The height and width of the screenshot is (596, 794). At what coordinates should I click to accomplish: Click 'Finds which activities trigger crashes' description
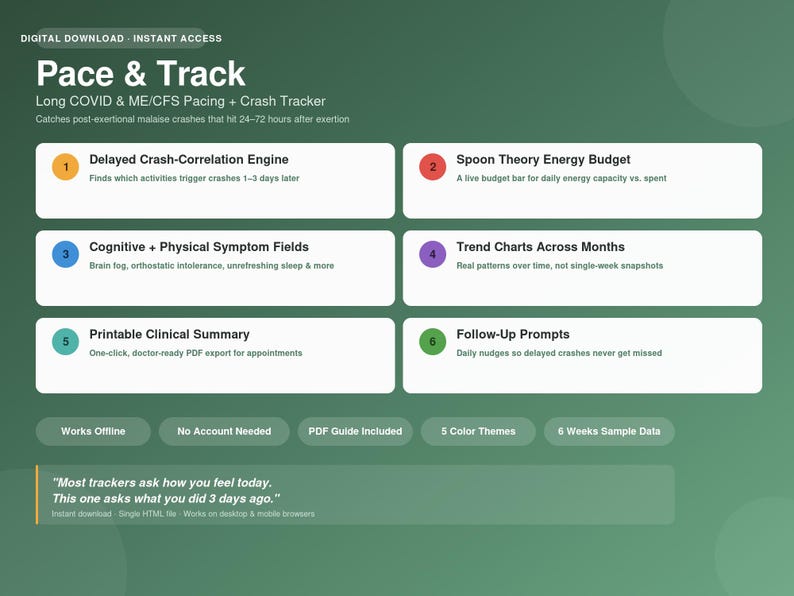click(194, 178)
